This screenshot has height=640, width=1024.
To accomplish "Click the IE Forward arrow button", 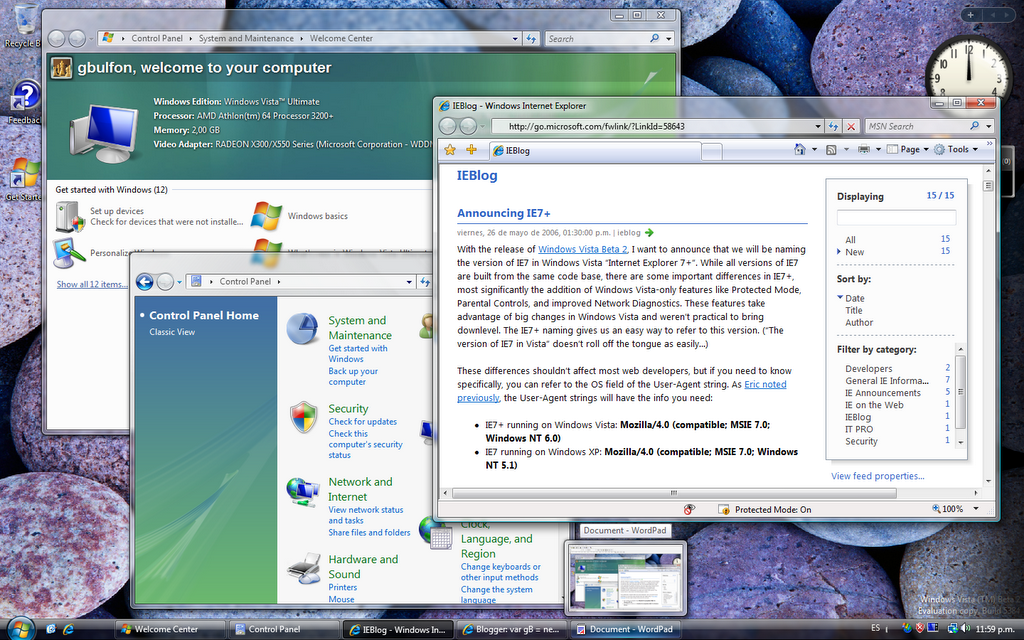I will [x=468, y=126].
